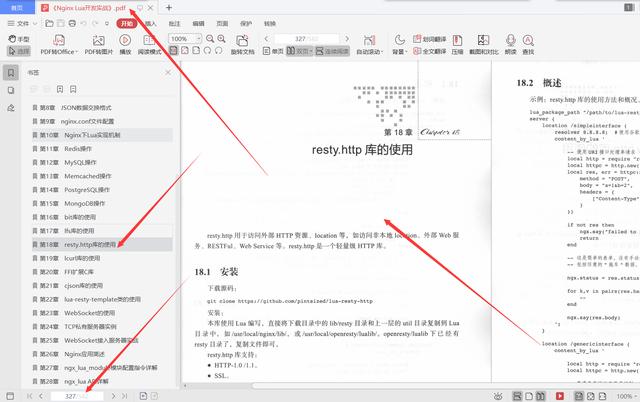Undo the last action
Viewport: 640px width, 402px height.
coord(84,24)
